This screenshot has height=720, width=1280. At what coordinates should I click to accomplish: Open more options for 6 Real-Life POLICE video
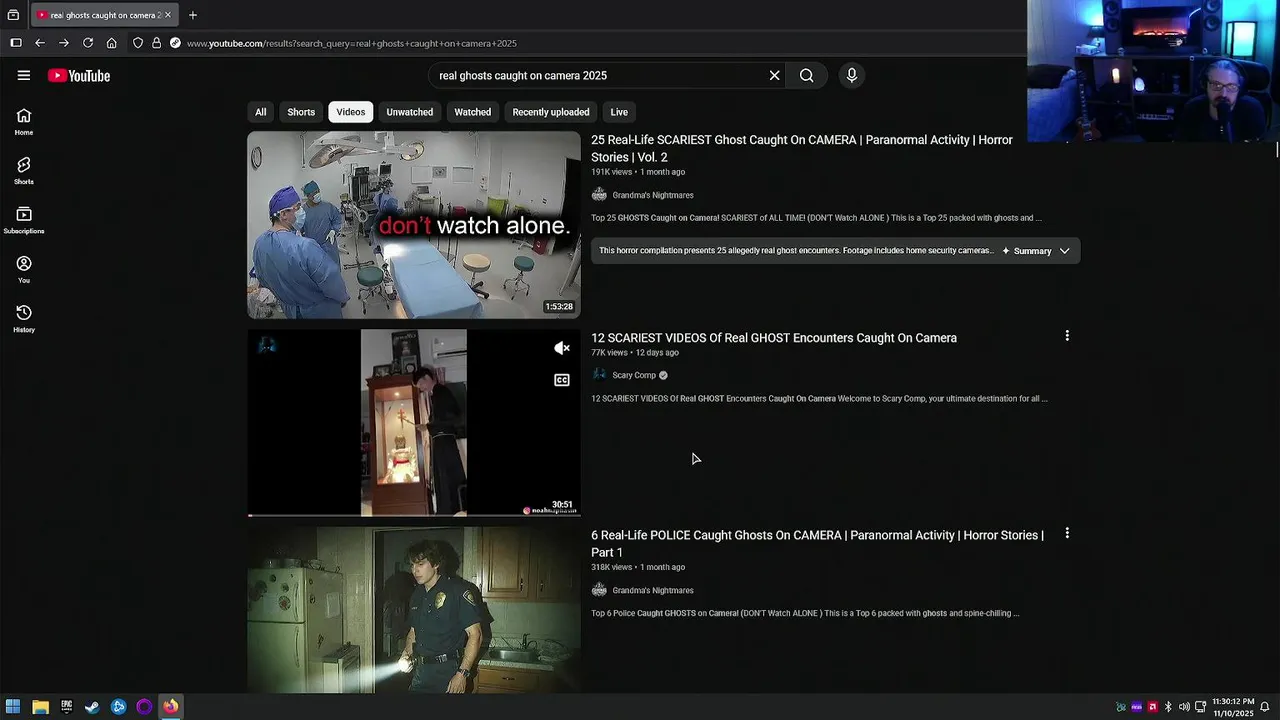pyautogui.click(x=1067, y=534)
